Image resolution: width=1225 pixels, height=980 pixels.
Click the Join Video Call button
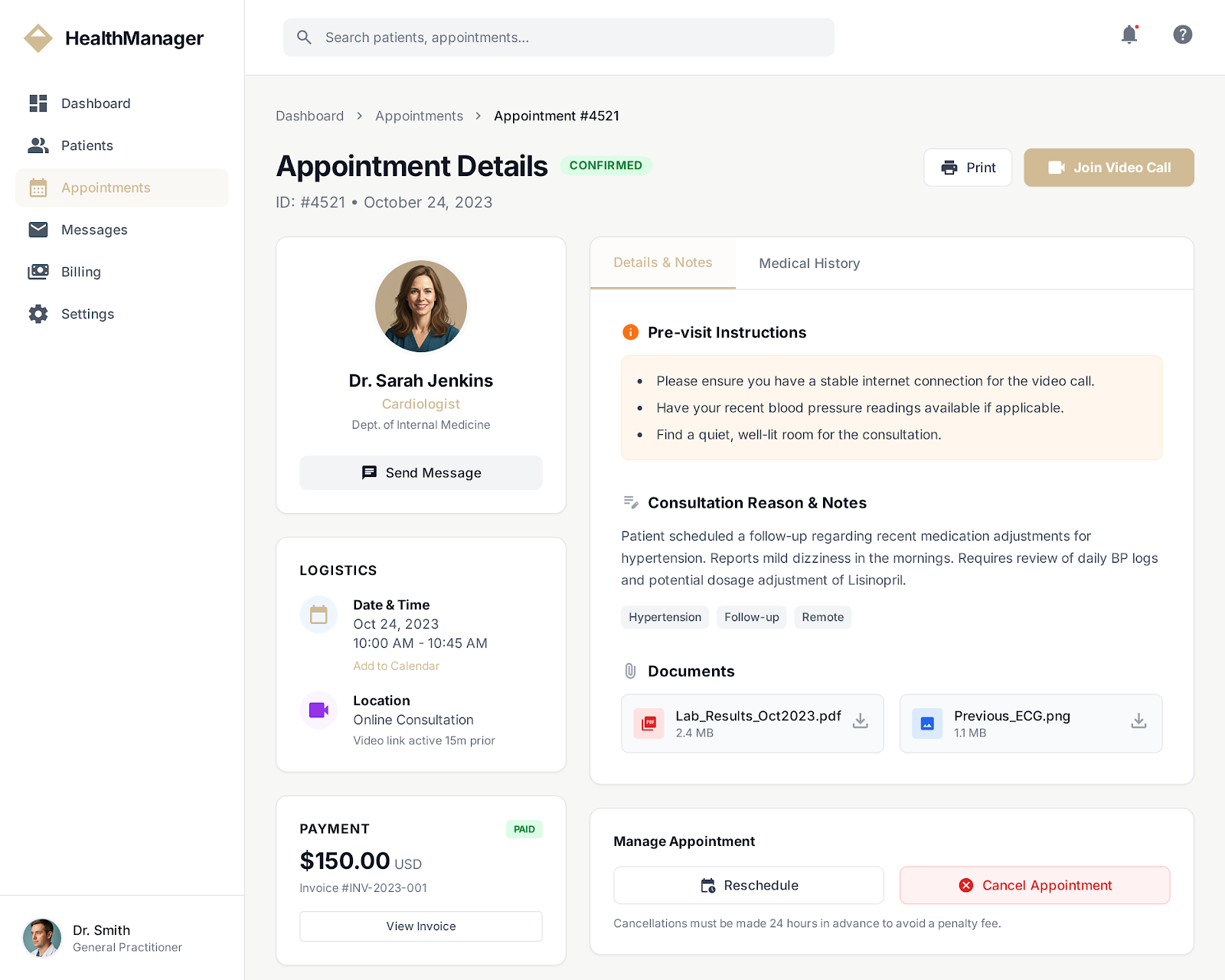tap(1109, 168)
